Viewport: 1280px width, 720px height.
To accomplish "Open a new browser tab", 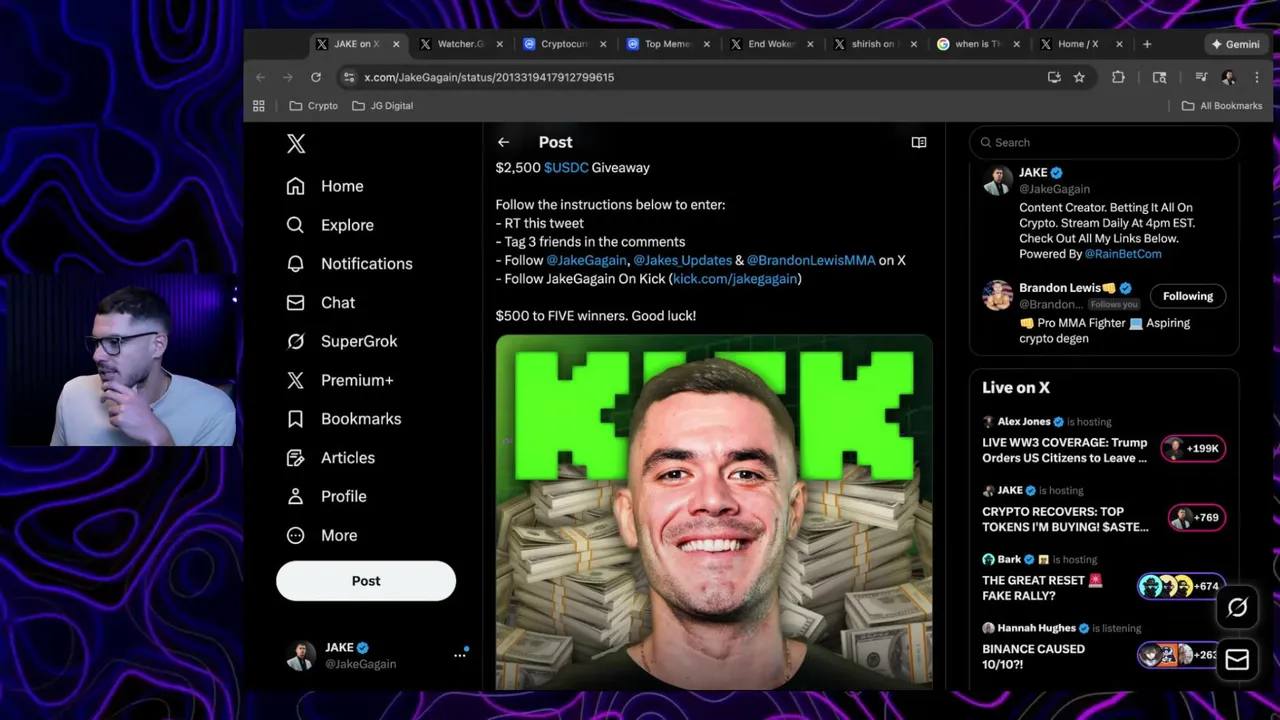I will 1147,44.
